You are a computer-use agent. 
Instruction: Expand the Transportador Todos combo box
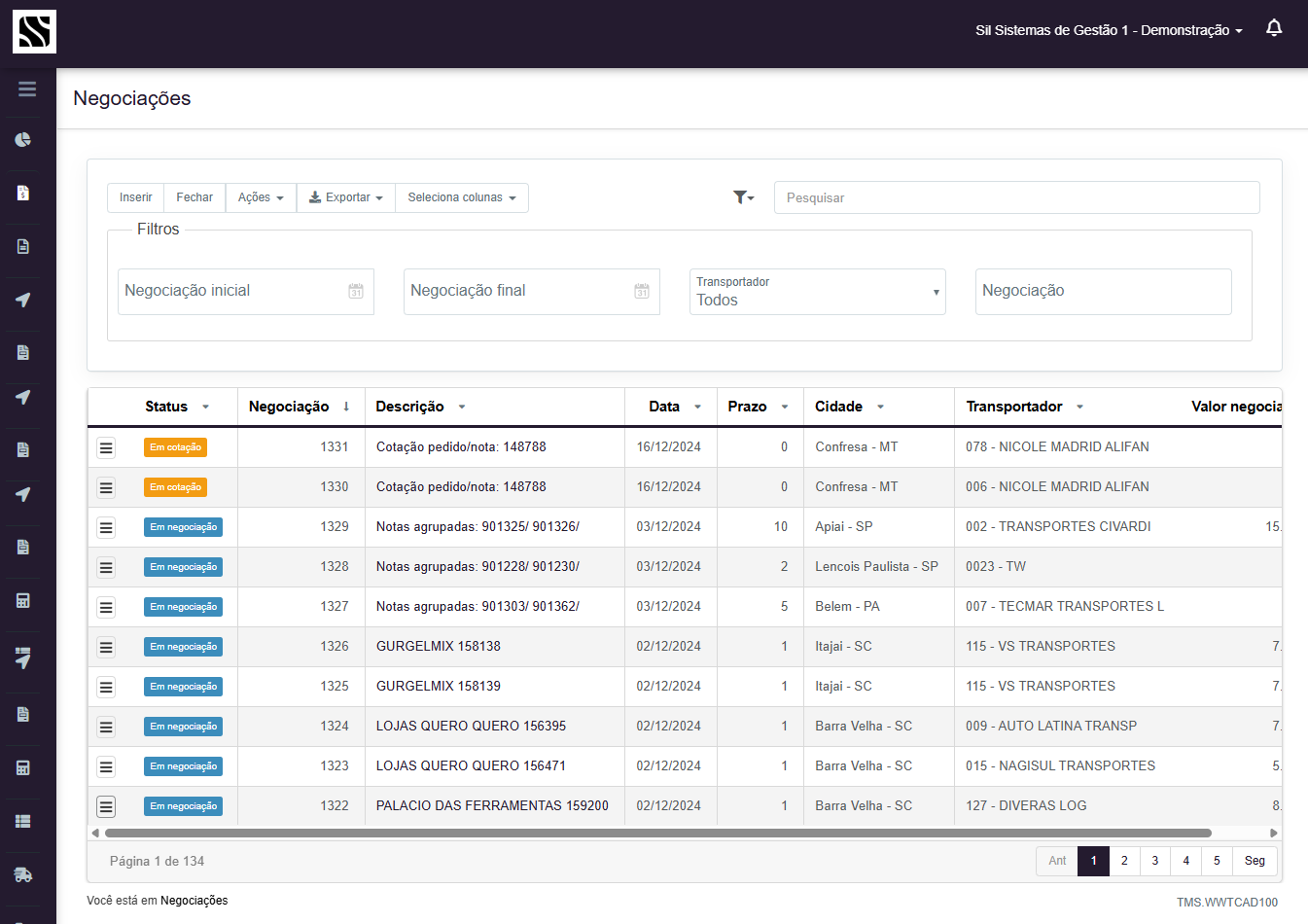[817, 292]
